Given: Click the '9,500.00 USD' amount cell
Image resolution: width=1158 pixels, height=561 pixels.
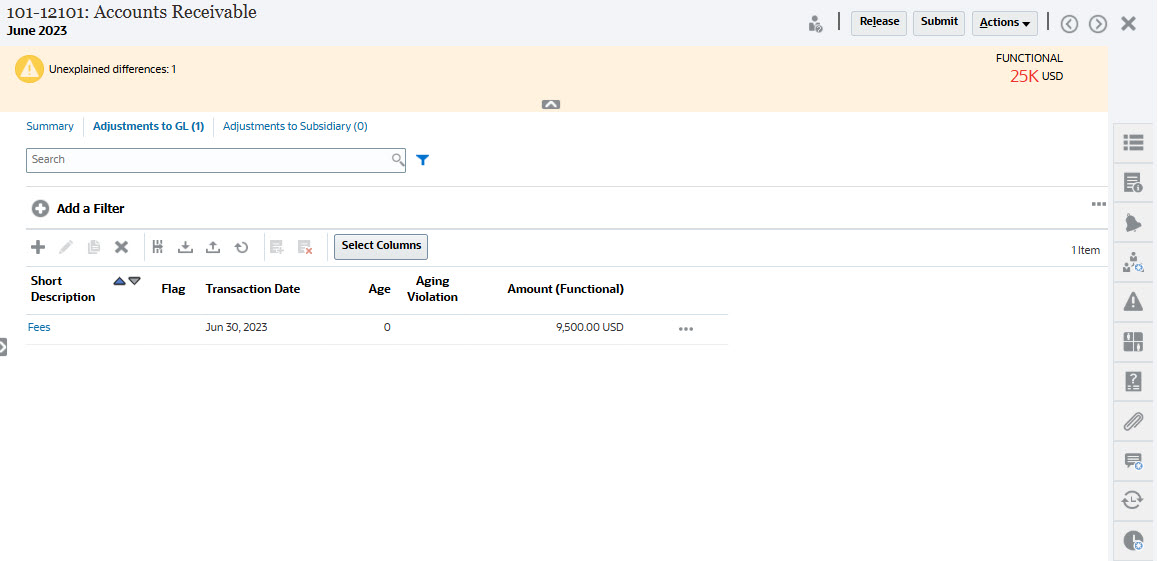Looking at the screenshot, I should (590, 327).
